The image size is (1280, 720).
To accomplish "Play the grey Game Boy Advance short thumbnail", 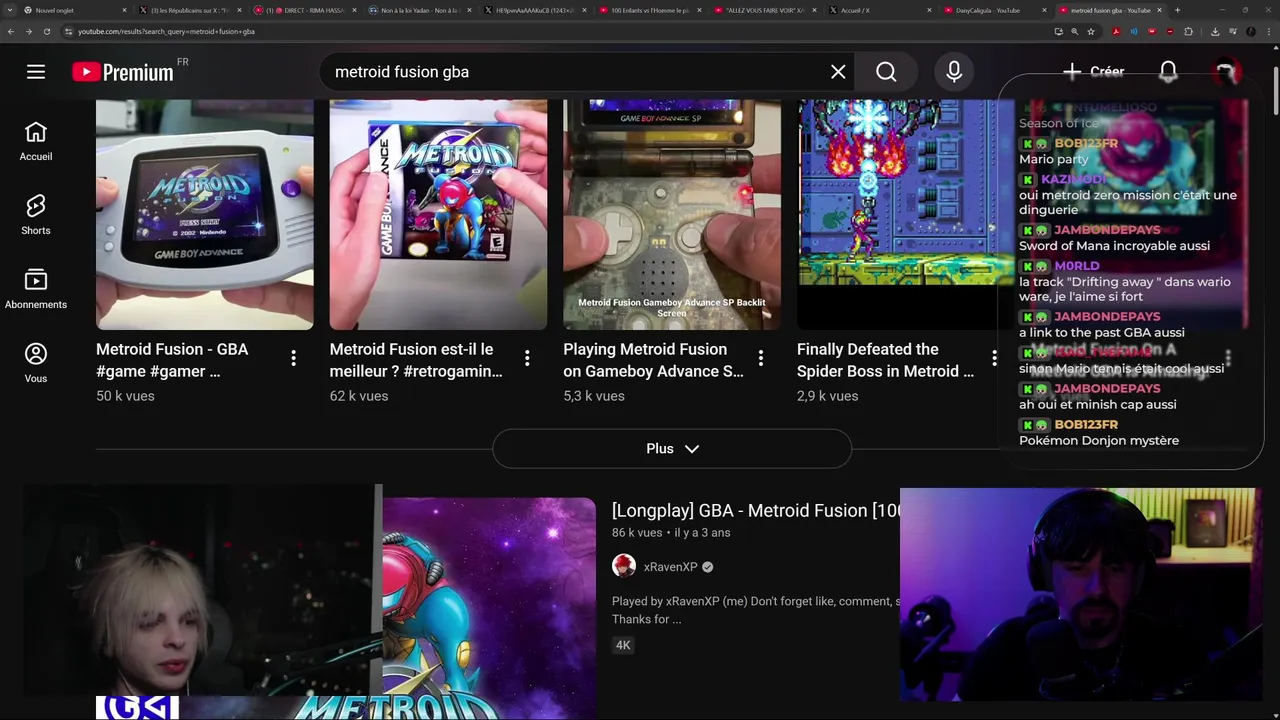I will (x=204, y=214).
